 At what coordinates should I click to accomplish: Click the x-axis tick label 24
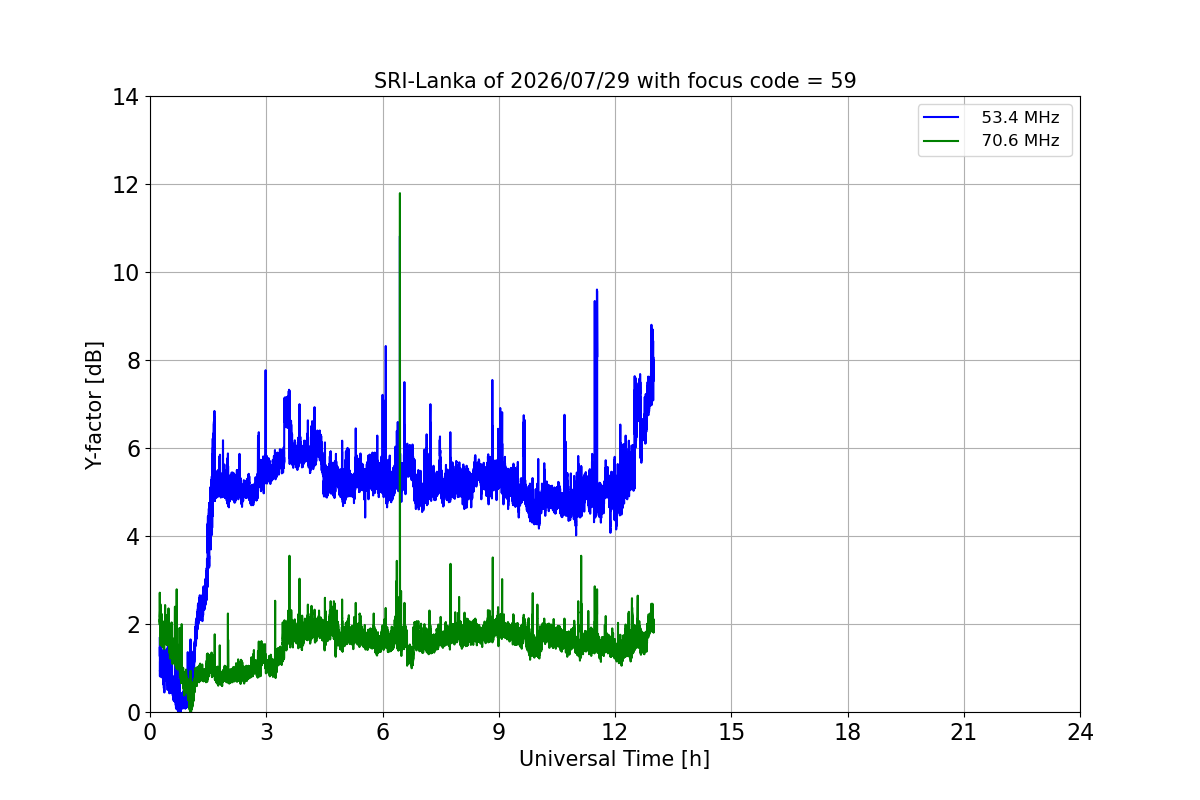tap(1080, 732)
